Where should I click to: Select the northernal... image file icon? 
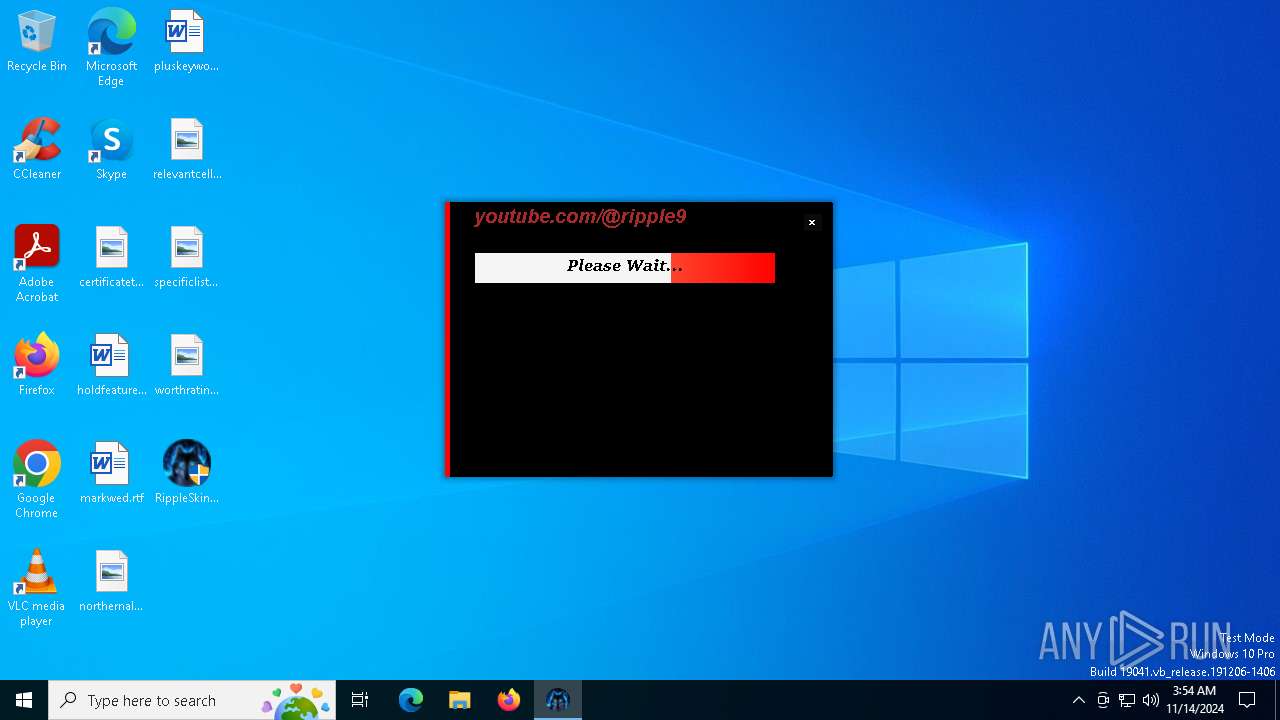coord(111,581)
